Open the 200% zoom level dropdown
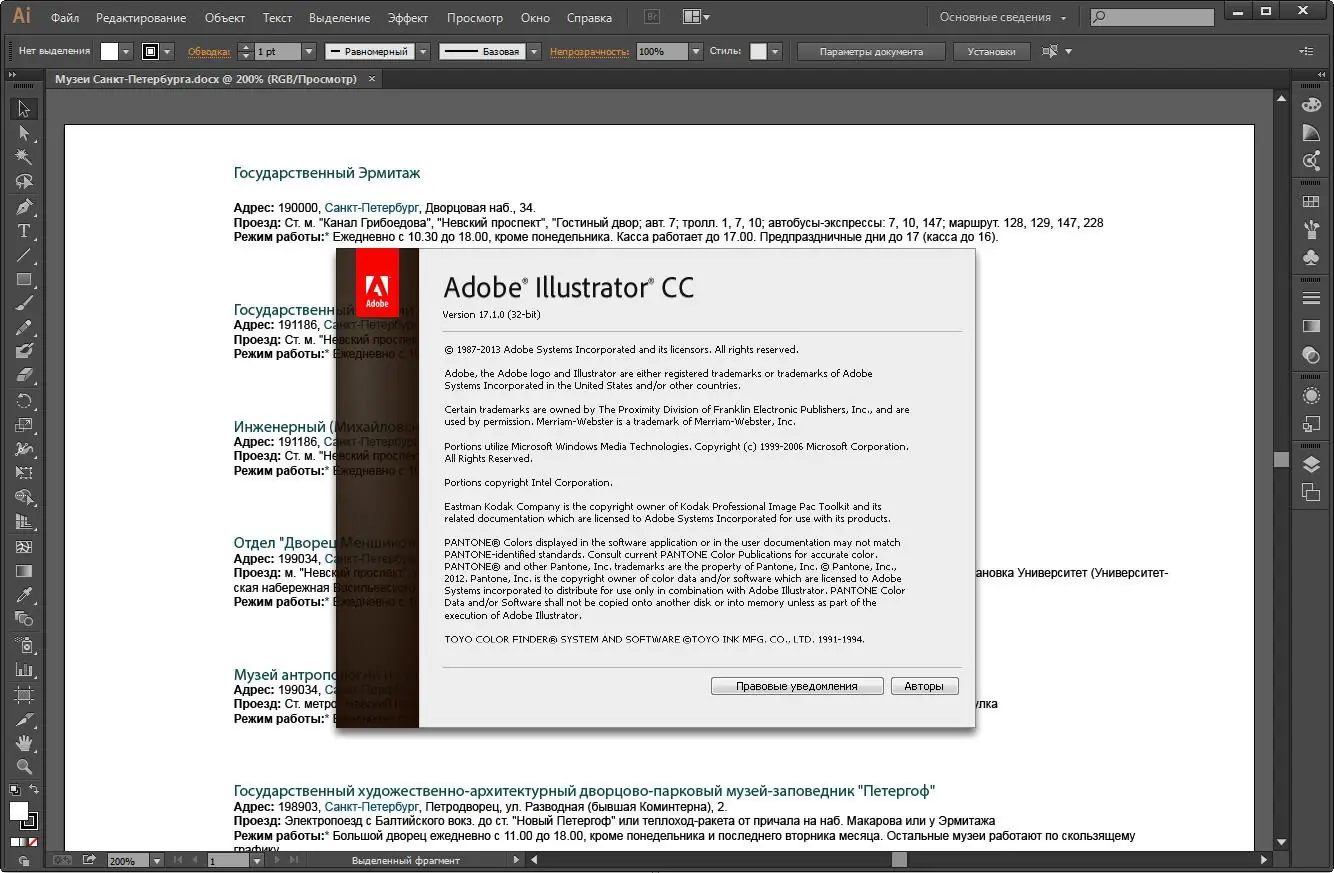Screen dimensions: 1334x873 click(x=157, y=860)
